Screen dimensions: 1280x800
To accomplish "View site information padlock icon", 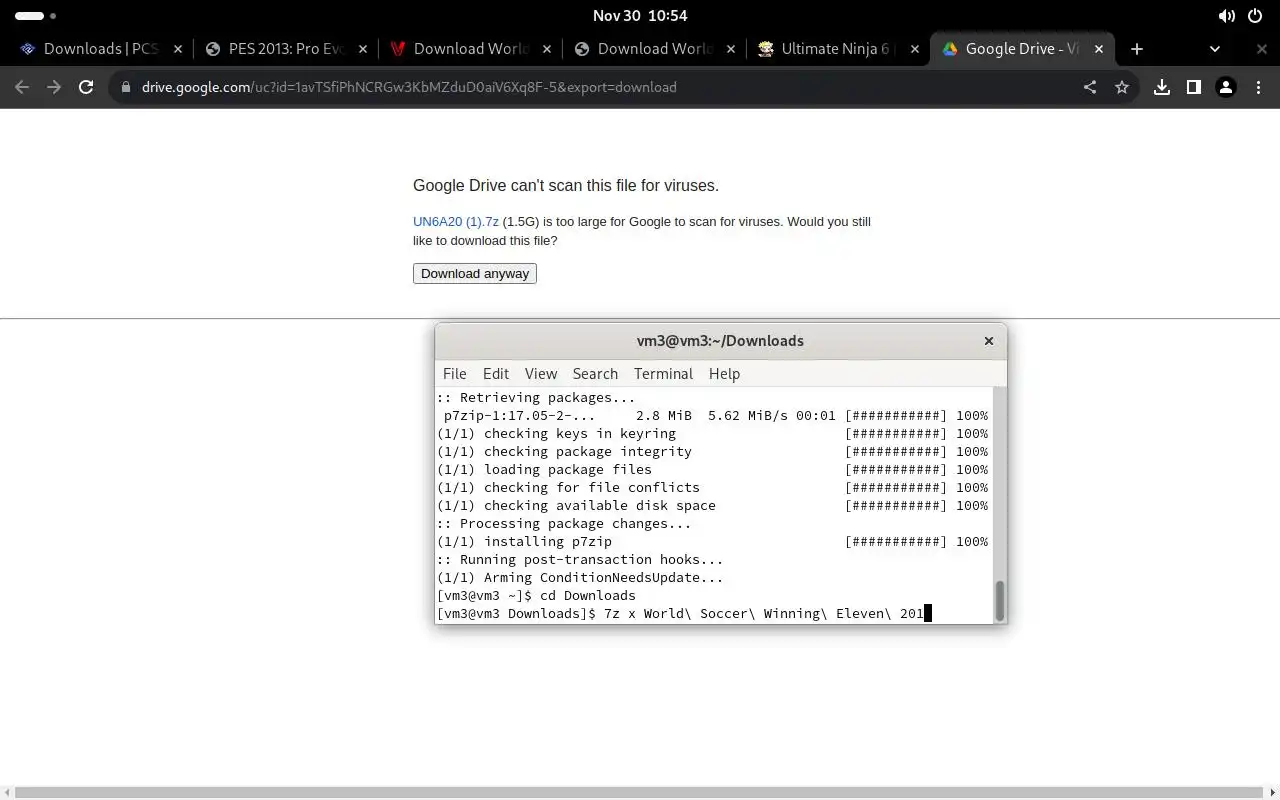I will click(x=125, y=87).
